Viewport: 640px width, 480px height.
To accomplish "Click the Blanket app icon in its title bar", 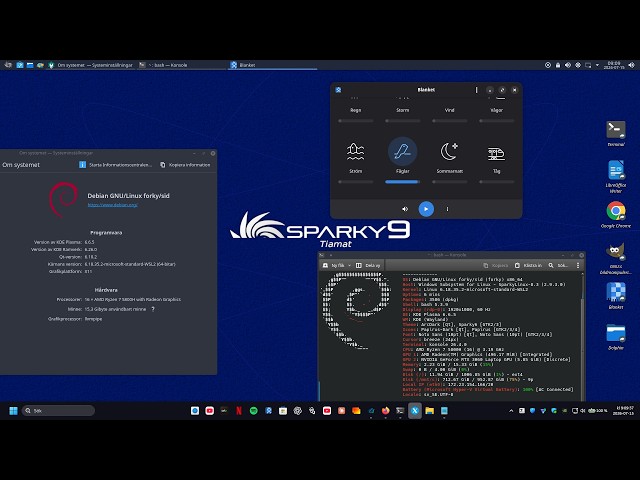I will pyautogui.click(x=338, y=90).
